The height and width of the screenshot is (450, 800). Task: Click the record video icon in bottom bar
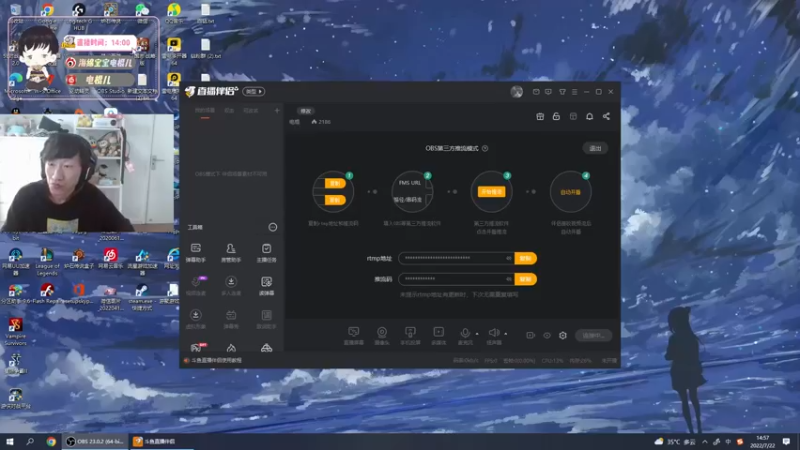tap(531, 335)
